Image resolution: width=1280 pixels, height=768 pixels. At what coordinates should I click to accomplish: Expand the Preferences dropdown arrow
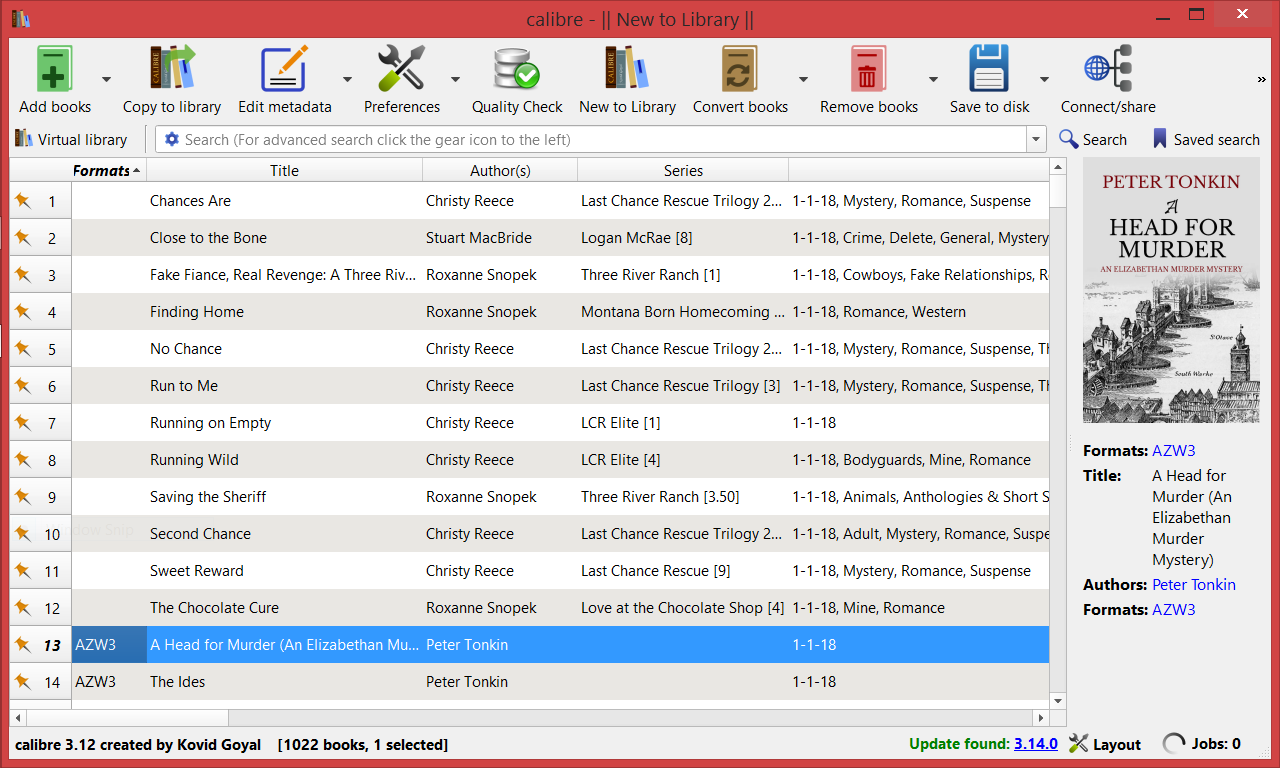(x=455, y=79)
